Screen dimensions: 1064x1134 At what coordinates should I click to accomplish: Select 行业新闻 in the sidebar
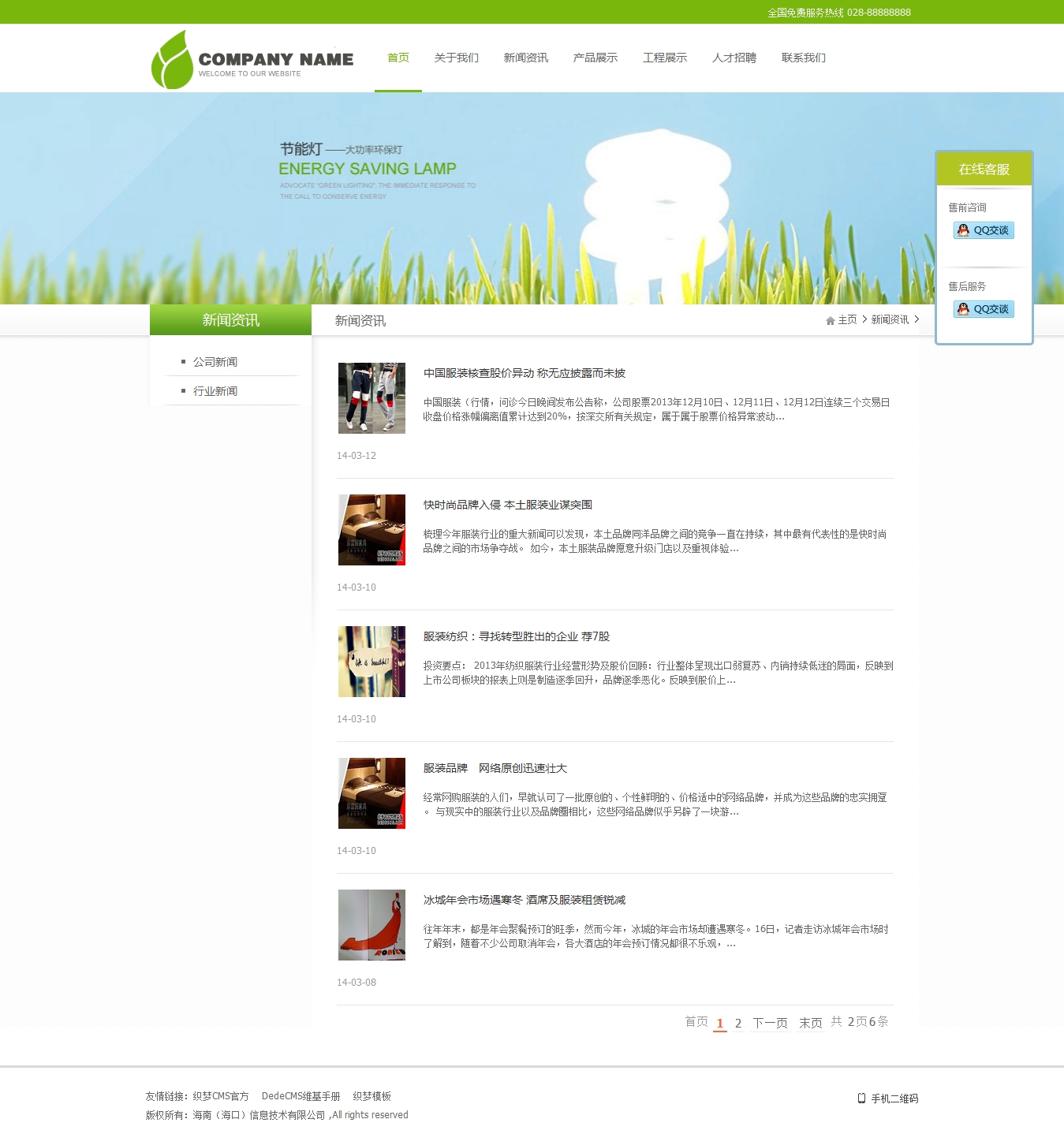[x=215, y=391]
